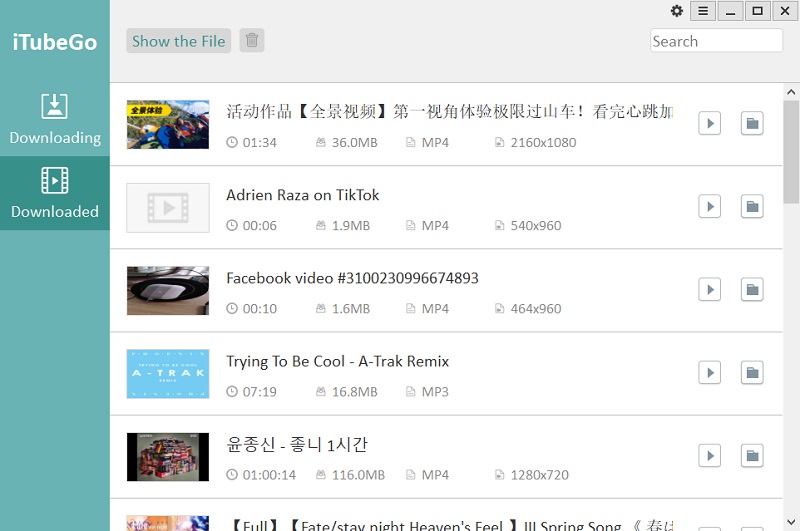
Task: Focus the Search input field
Action: (x=716, y=41)
